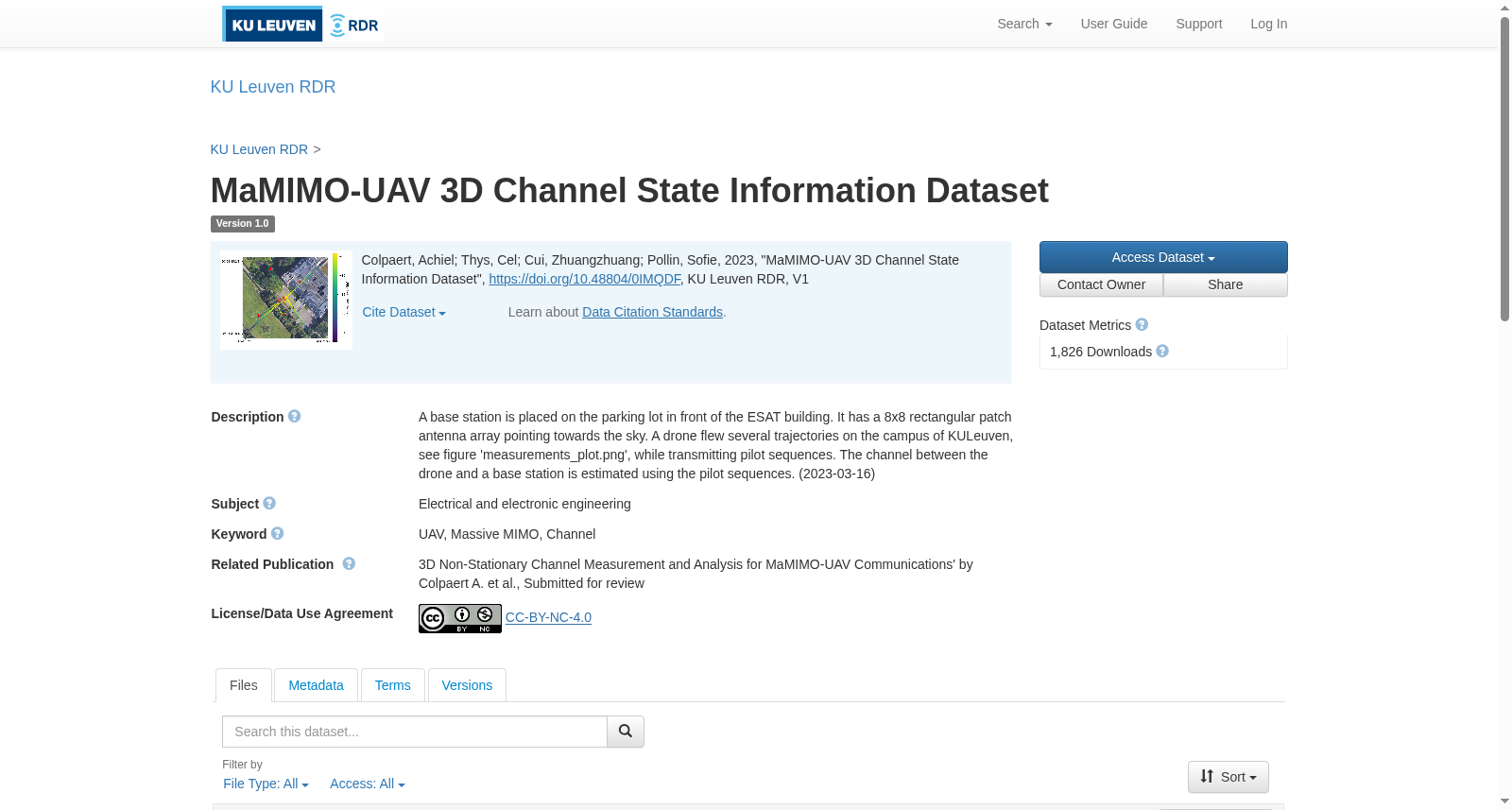Click the Share button
The width and height of the screenshot is (1512, 810).
[x=1226, y=284]
